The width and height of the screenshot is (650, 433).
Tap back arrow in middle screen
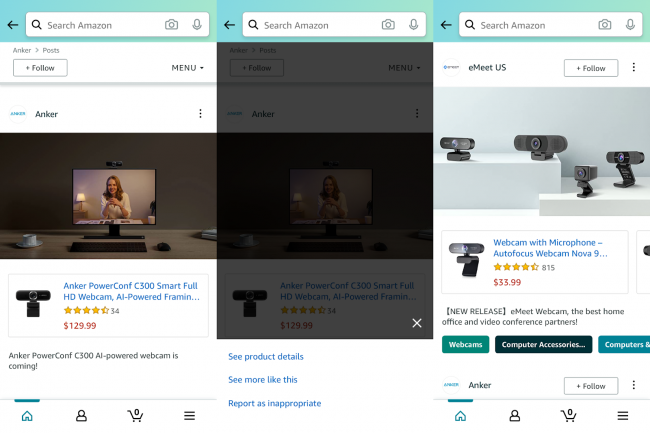(229, 25)
